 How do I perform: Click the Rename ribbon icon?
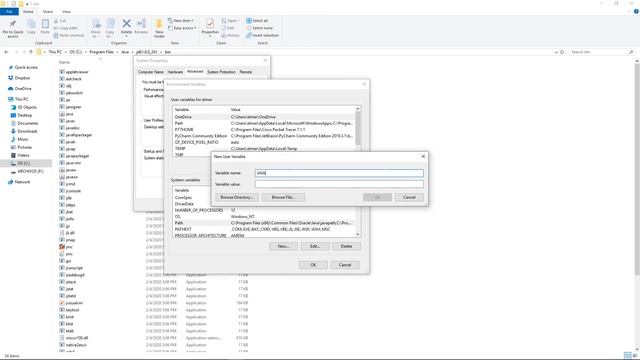tap(141, 27)
